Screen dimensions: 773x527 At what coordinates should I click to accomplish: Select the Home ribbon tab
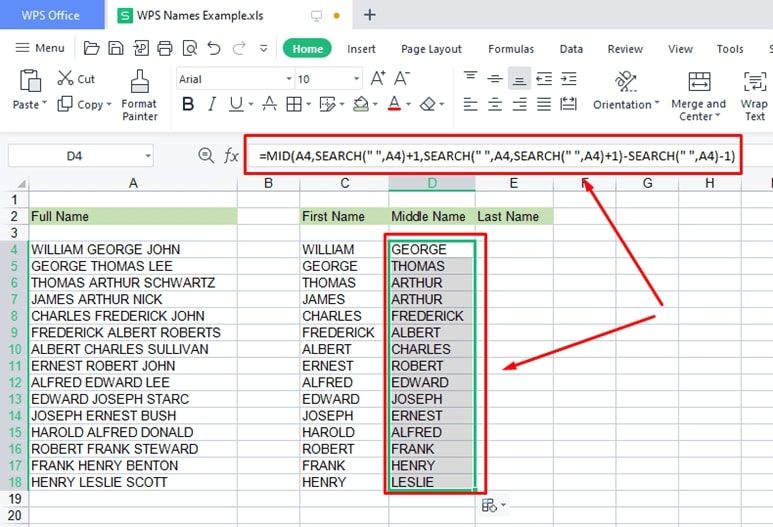[307, 48]
